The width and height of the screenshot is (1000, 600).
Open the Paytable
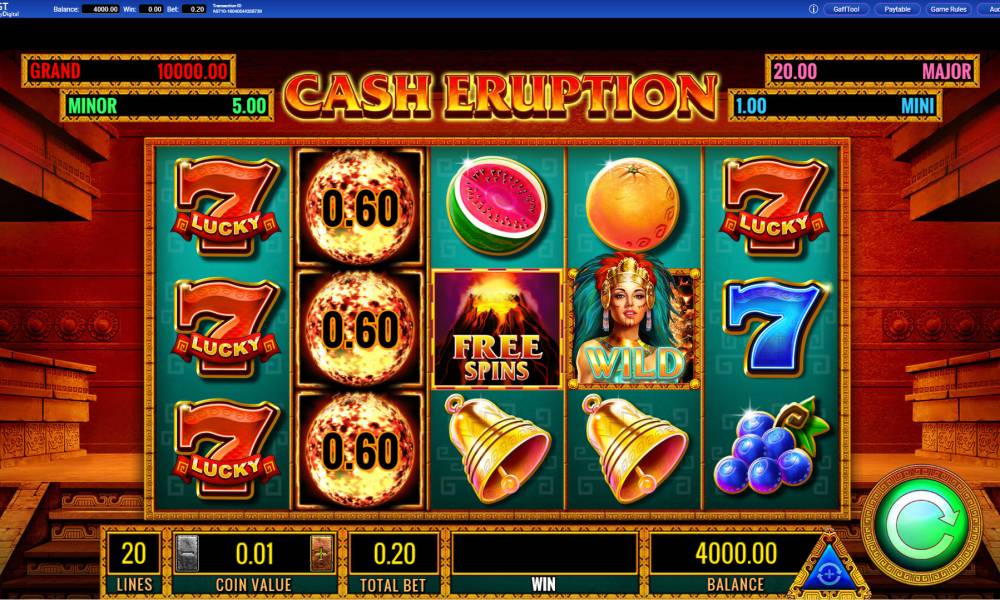(x=897, y=9)
